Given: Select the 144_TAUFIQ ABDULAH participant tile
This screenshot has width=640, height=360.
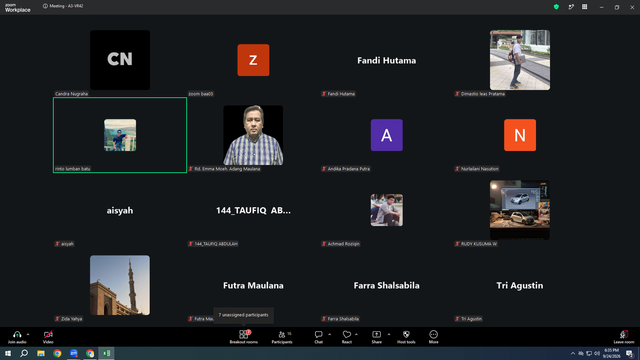Looking at the screenshot, I should 253,210.
